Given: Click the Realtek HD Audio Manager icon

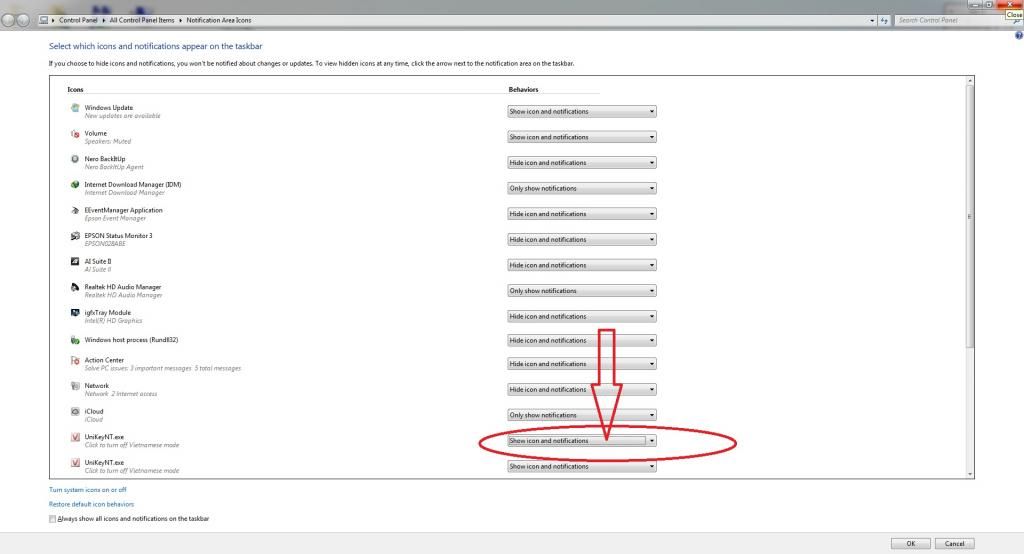Looking at the screenshot, I should point(75,287).
